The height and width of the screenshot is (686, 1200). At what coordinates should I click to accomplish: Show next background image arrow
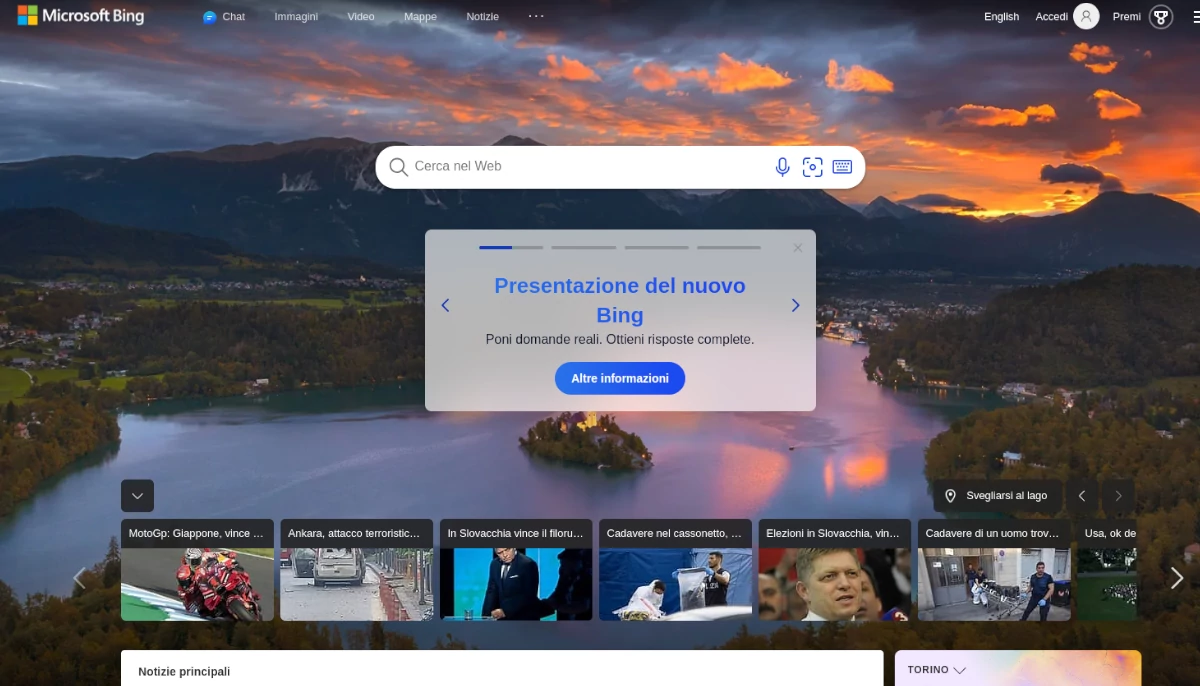click(x=1118, y=496)
